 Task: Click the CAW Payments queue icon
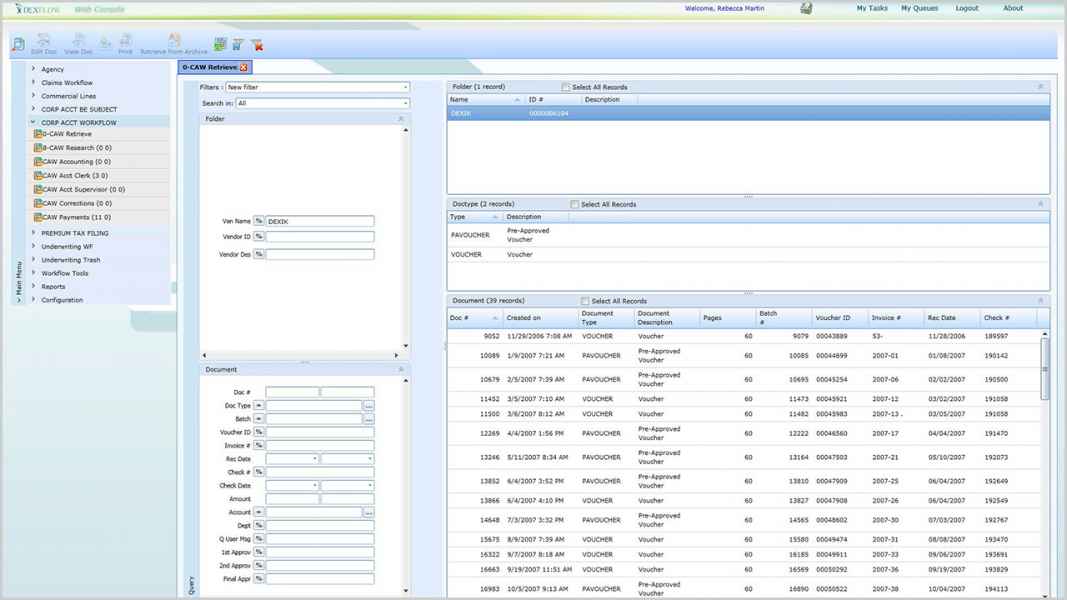(x=38, y=217)
